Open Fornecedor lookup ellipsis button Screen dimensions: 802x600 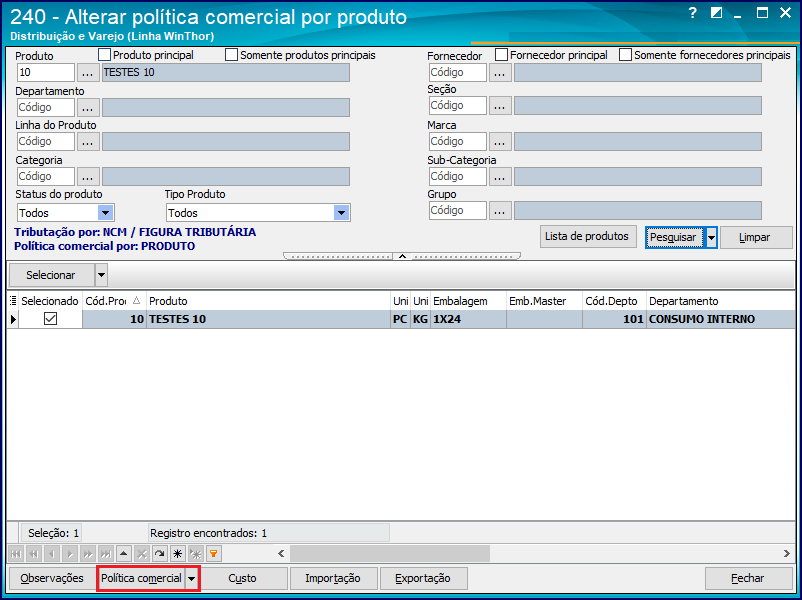pyautogui.click(x=500, y=73)
